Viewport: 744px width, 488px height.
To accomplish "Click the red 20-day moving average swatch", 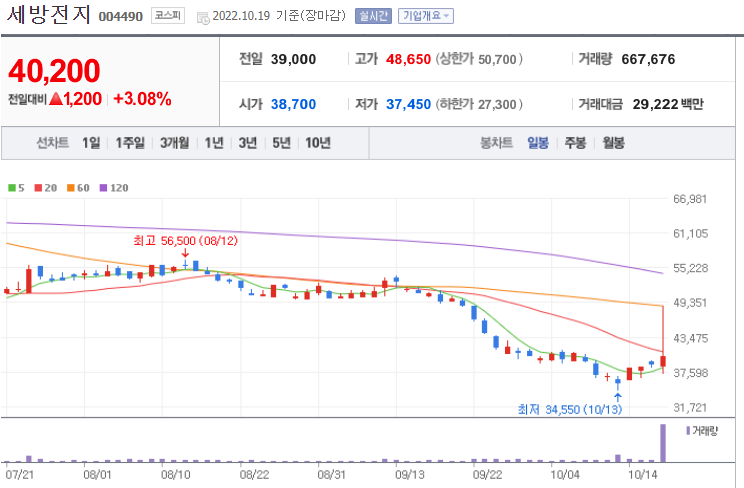I will 38,188.
